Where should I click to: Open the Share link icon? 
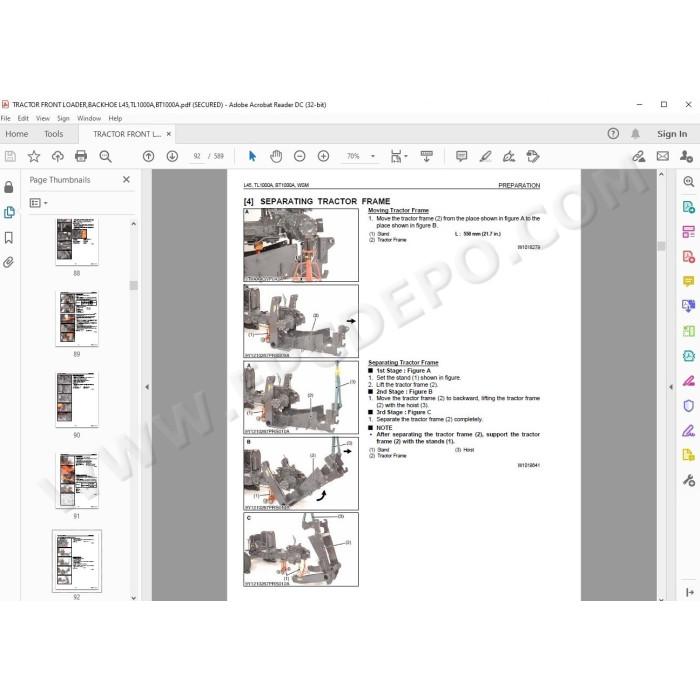pos(639,156)
